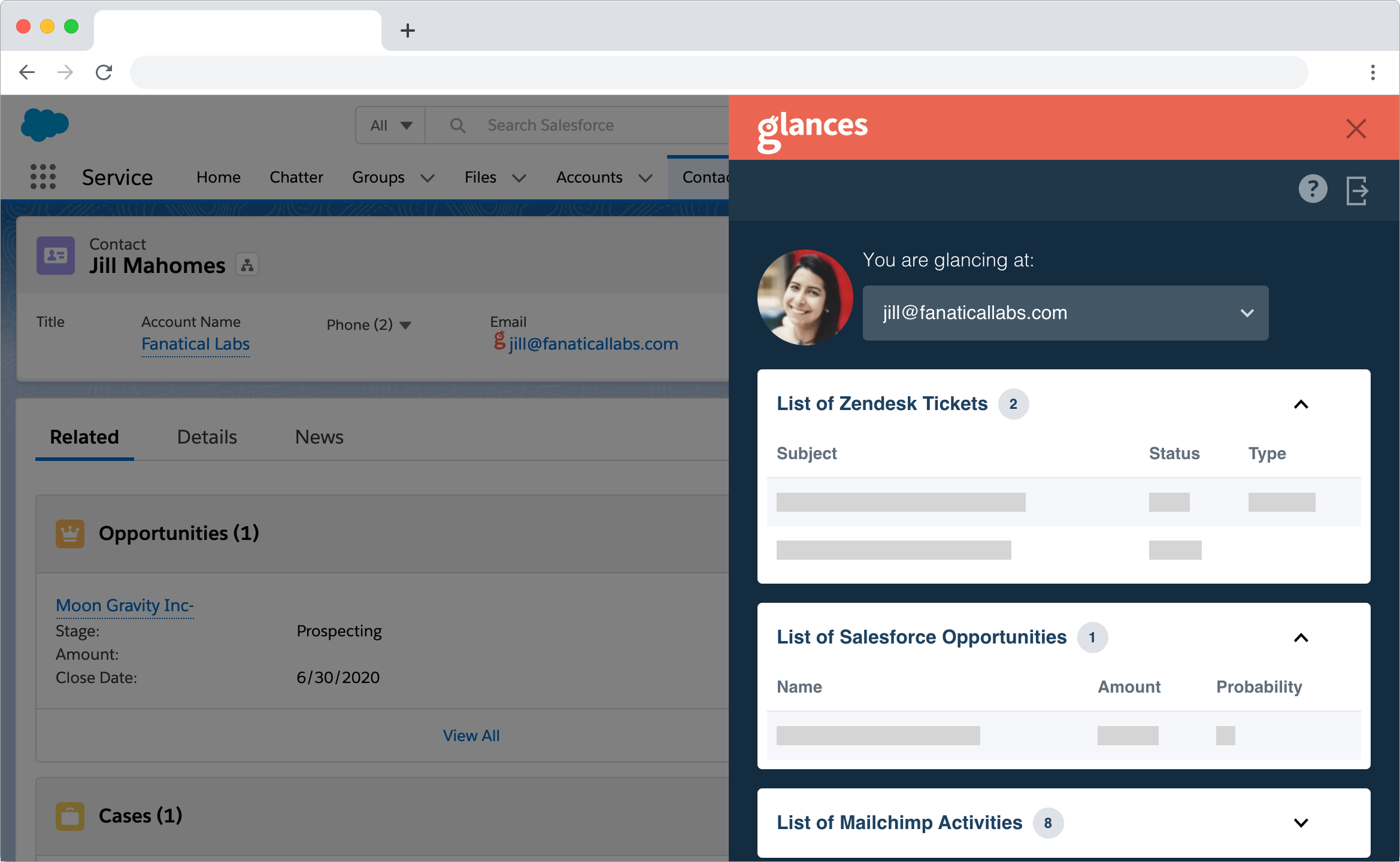Image resolution: width=1400 pixels, height=862 pixels.
Task: Click View All under Opportunities
Action: (x=471, y=736)
